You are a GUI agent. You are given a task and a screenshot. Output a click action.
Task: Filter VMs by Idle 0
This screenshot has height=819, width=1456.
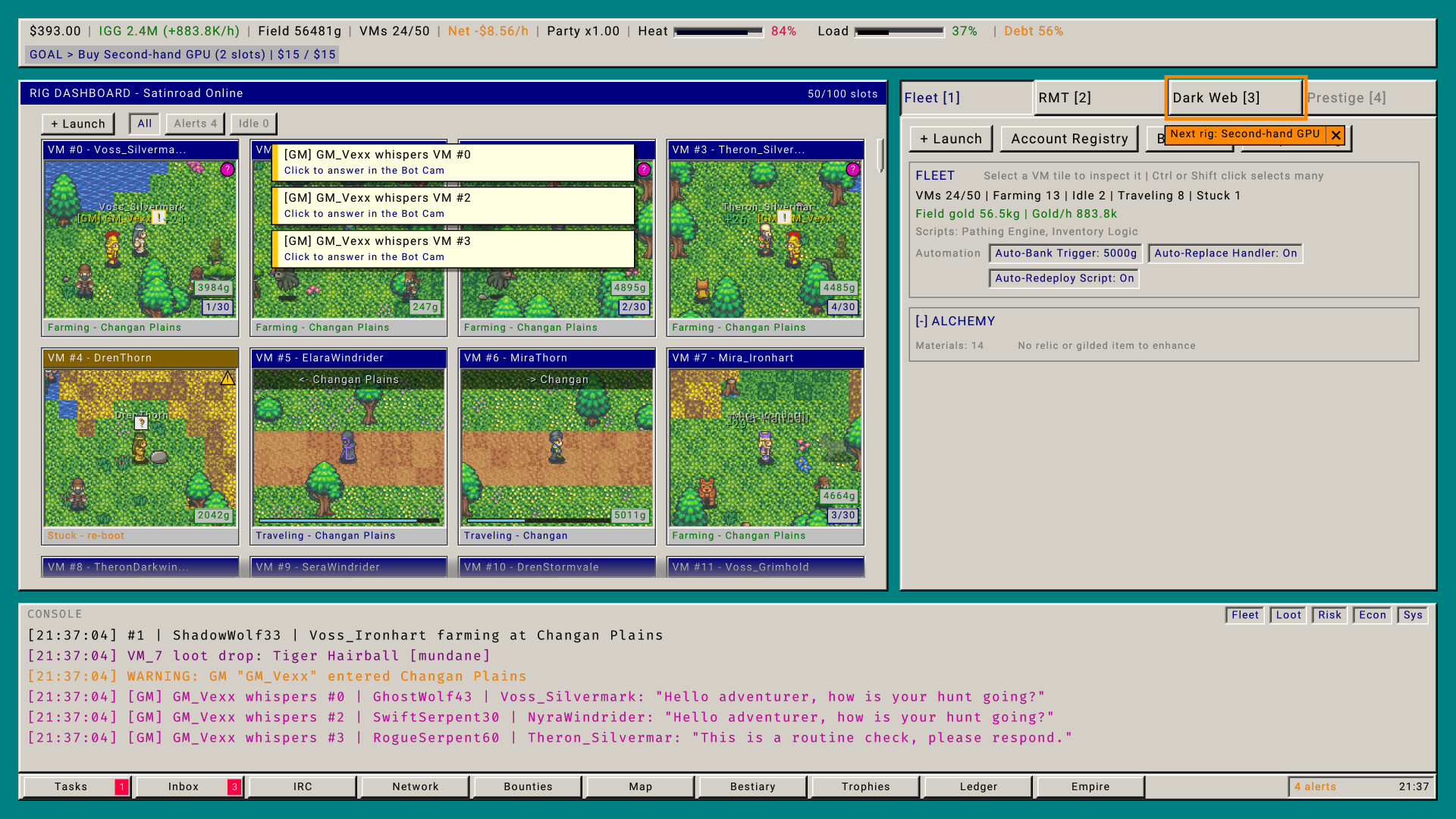(253, 124)
